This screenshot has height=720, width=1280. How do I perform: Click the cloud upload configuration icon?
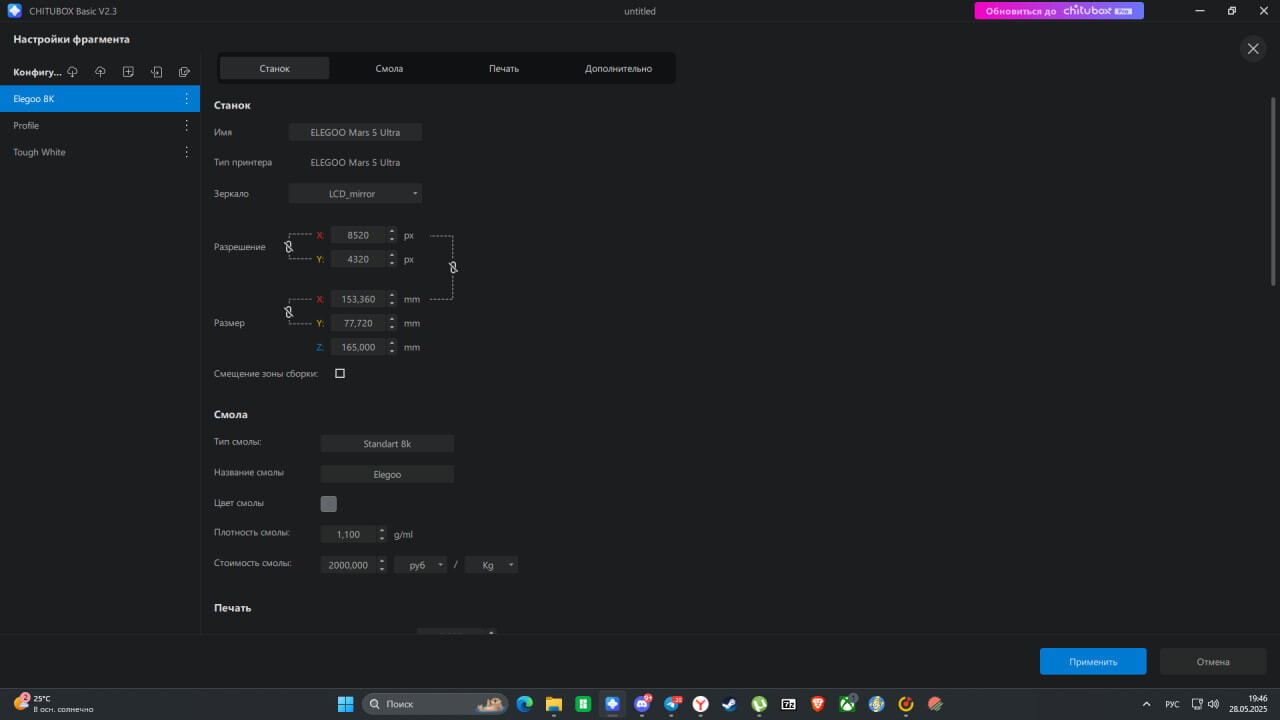point(100,72)
